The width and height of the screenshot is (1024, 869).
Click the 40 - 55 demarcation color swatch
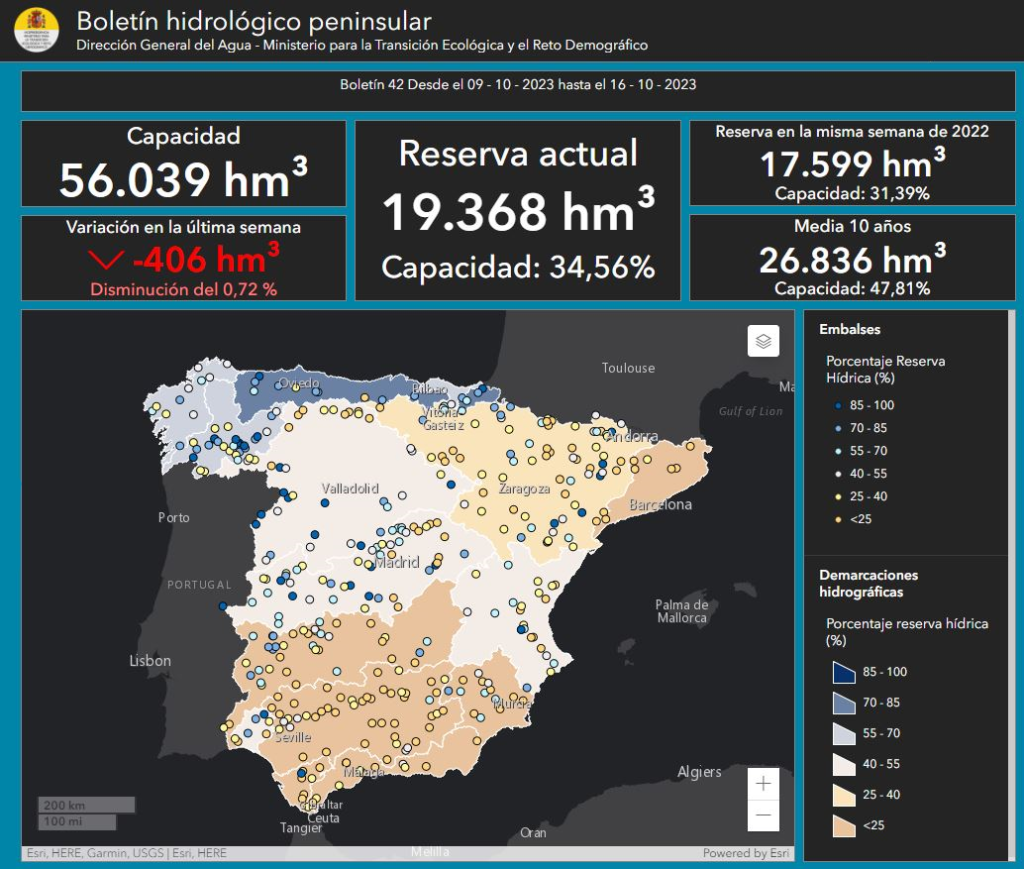[x=844, y=764]
